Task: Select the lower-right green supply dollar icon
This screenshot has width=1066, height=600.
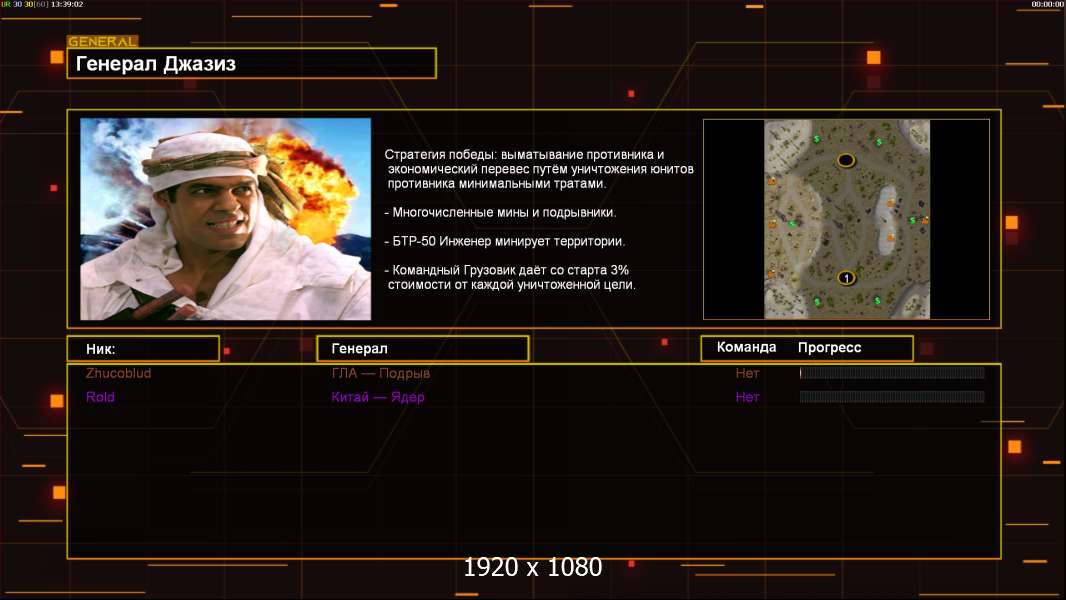Action: point(877,301)
